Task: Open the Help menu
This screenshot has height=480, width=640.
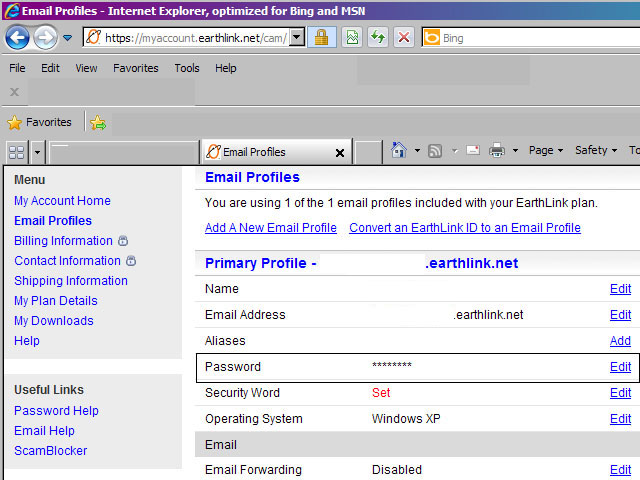Action: (x=226, y=68)
